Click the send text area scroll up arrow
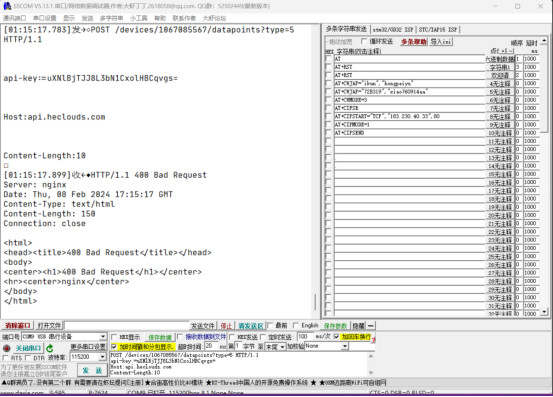 coord(371,356)
